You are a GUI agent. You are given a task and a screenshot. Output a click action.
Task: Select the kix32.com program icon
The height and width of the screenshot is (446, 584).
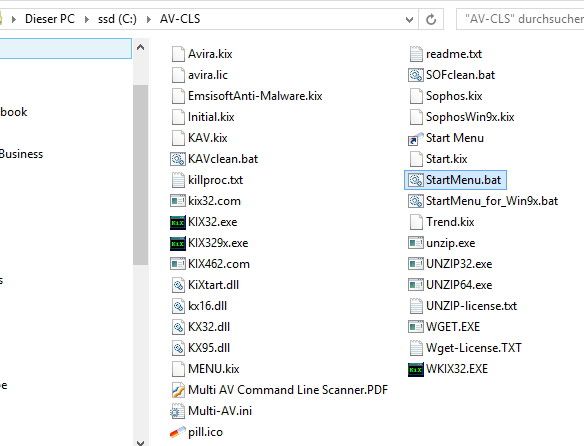[178, 201]
